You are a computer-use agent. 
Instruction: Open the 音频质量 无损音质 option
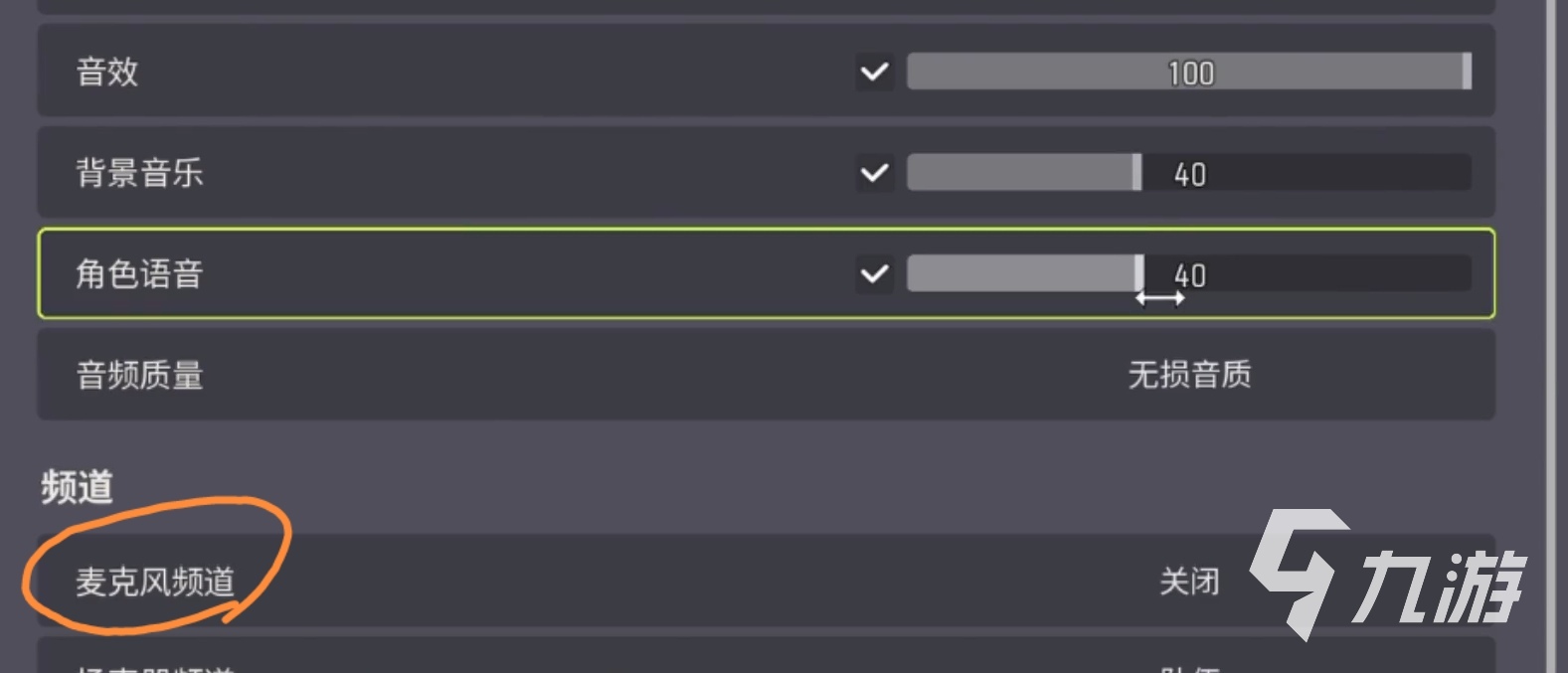(1189, 375)
